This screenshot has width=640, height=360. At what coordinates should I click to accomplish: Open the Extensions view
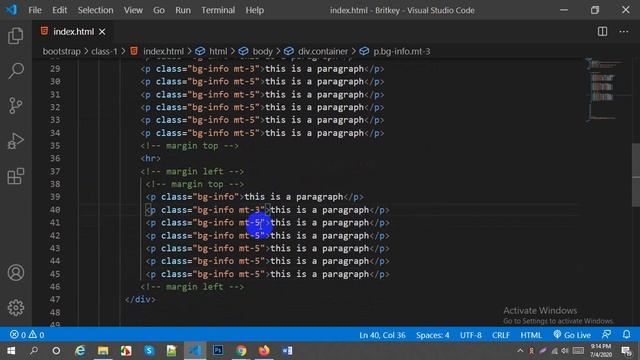tap(16, 176)
